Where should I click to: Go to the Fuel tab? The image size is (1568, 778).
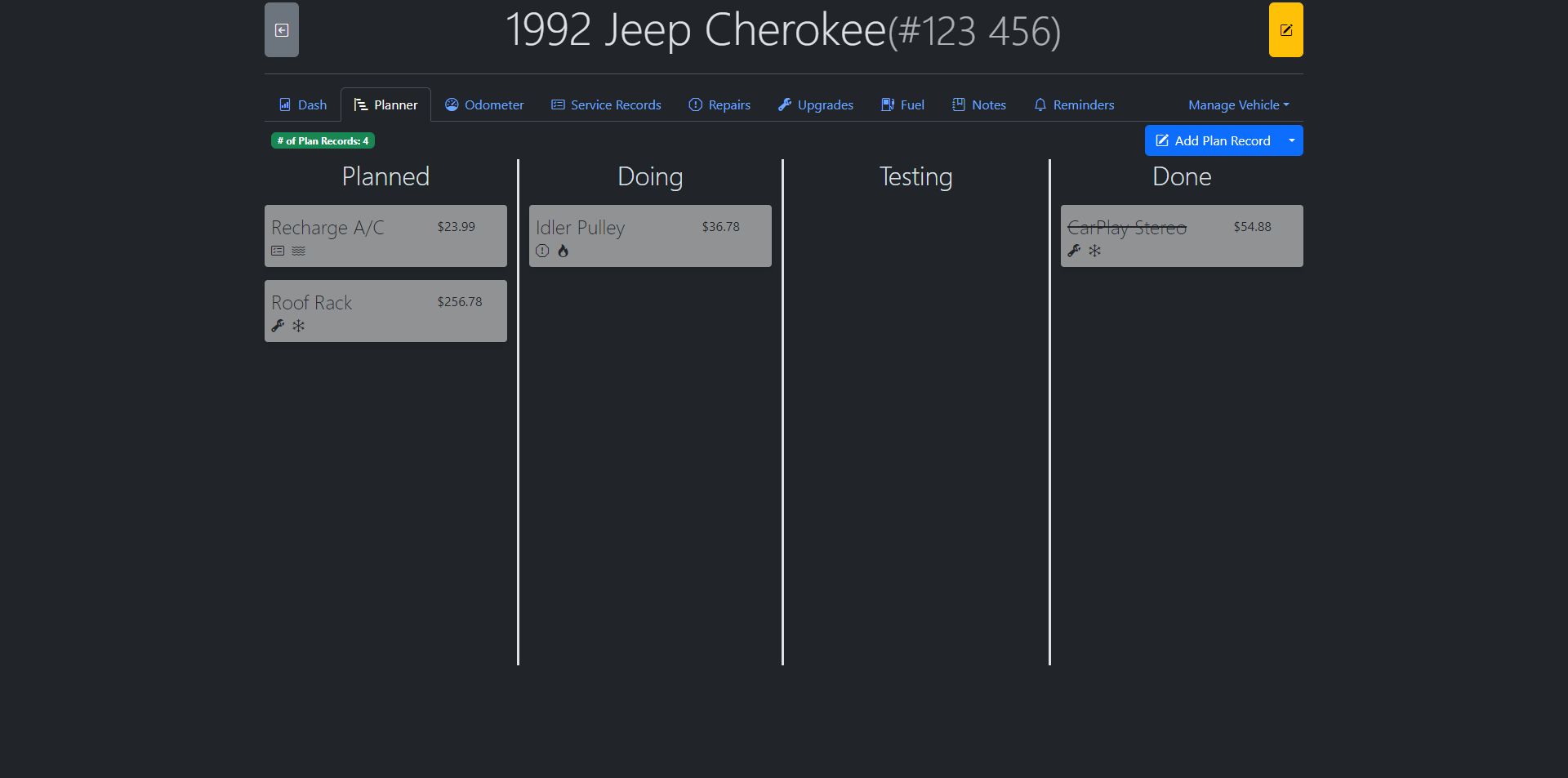pos(902,104)
